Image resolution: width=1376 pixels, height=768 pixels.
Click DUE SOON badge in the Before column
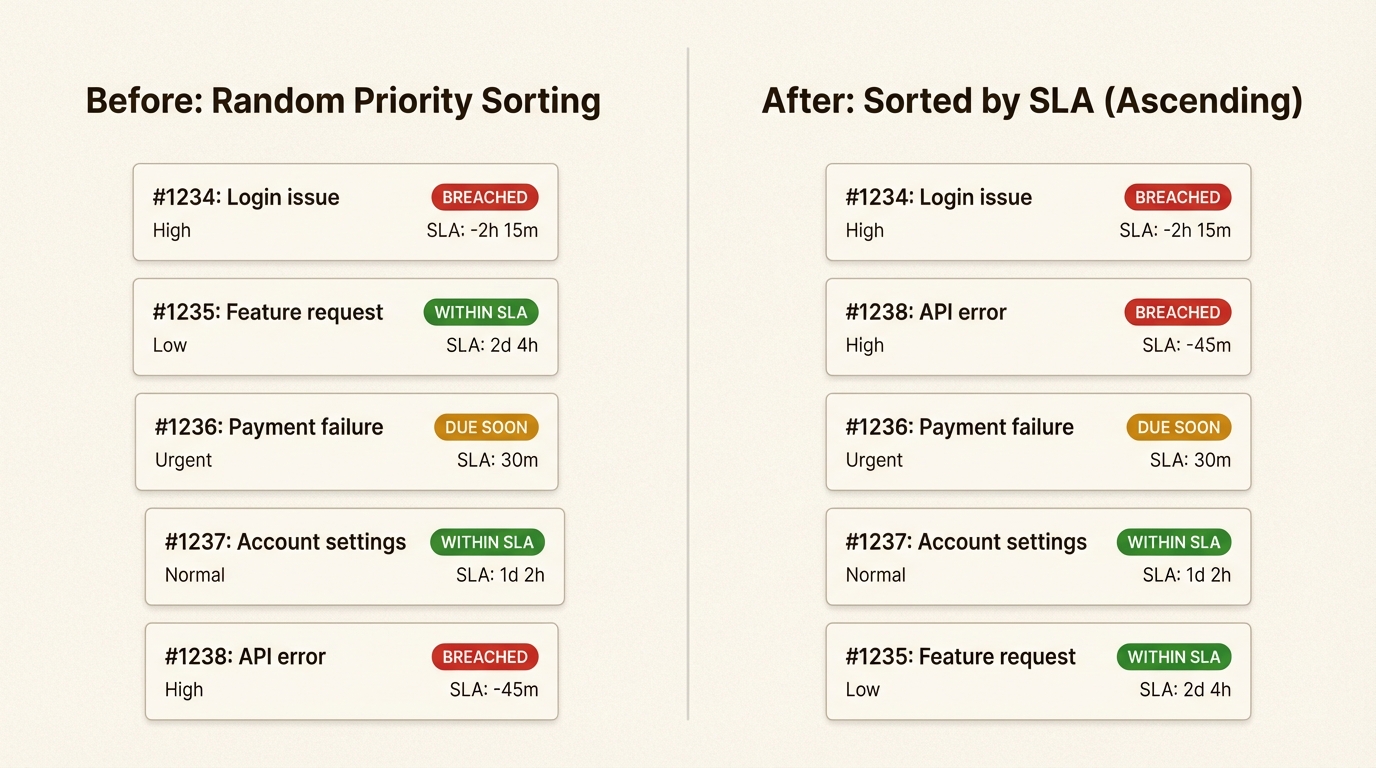(x=486, y=427)
